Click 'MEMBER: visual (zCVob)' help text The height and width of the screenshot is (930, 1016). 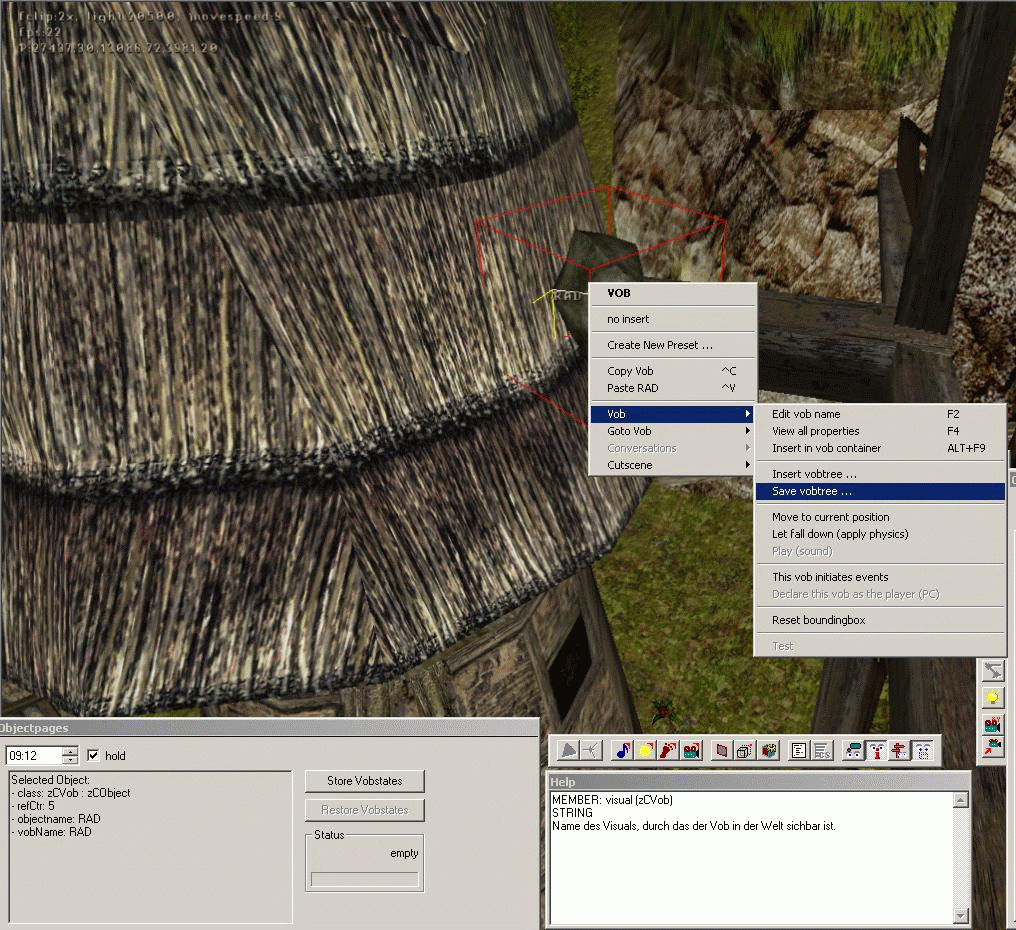click(x=612, y=800)
